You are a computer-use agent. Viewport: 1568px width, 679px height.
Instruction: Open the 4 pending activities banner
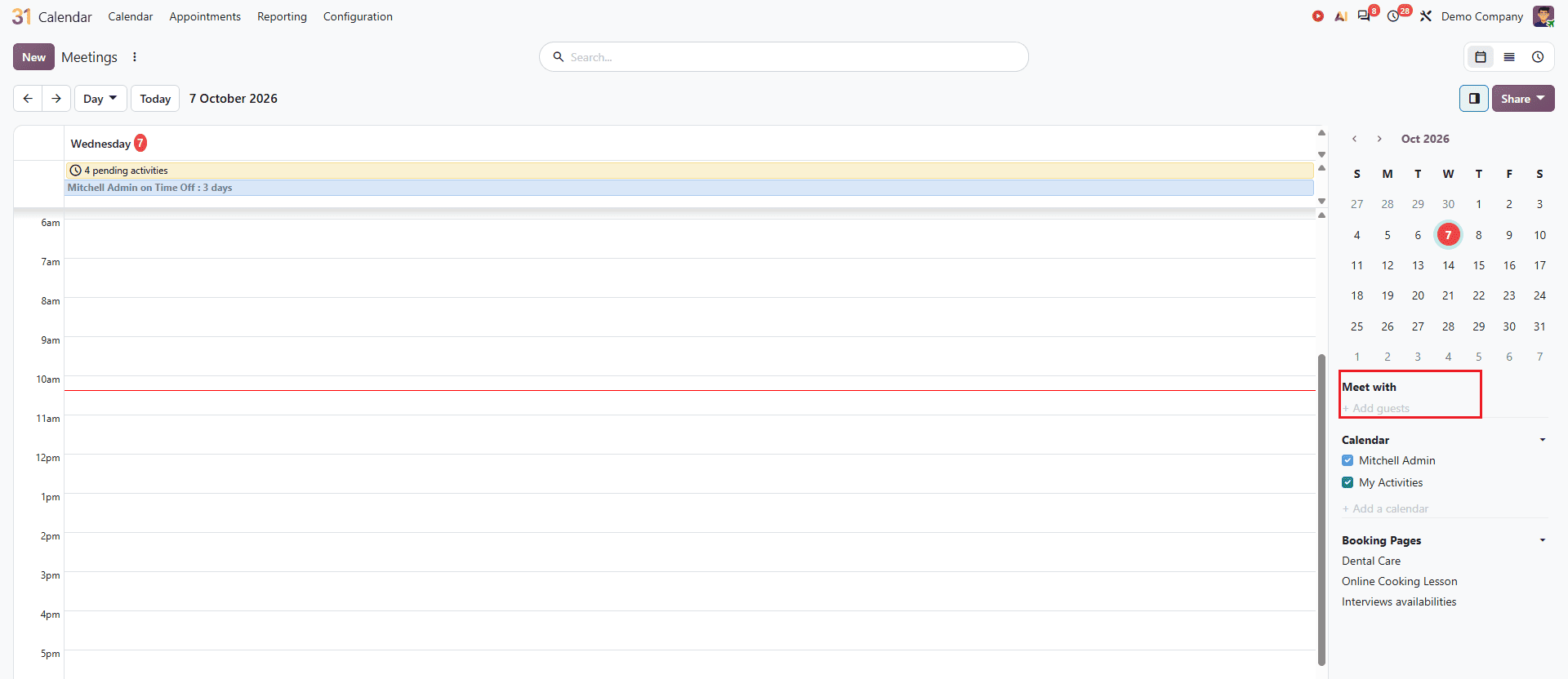tap(689, 171)
